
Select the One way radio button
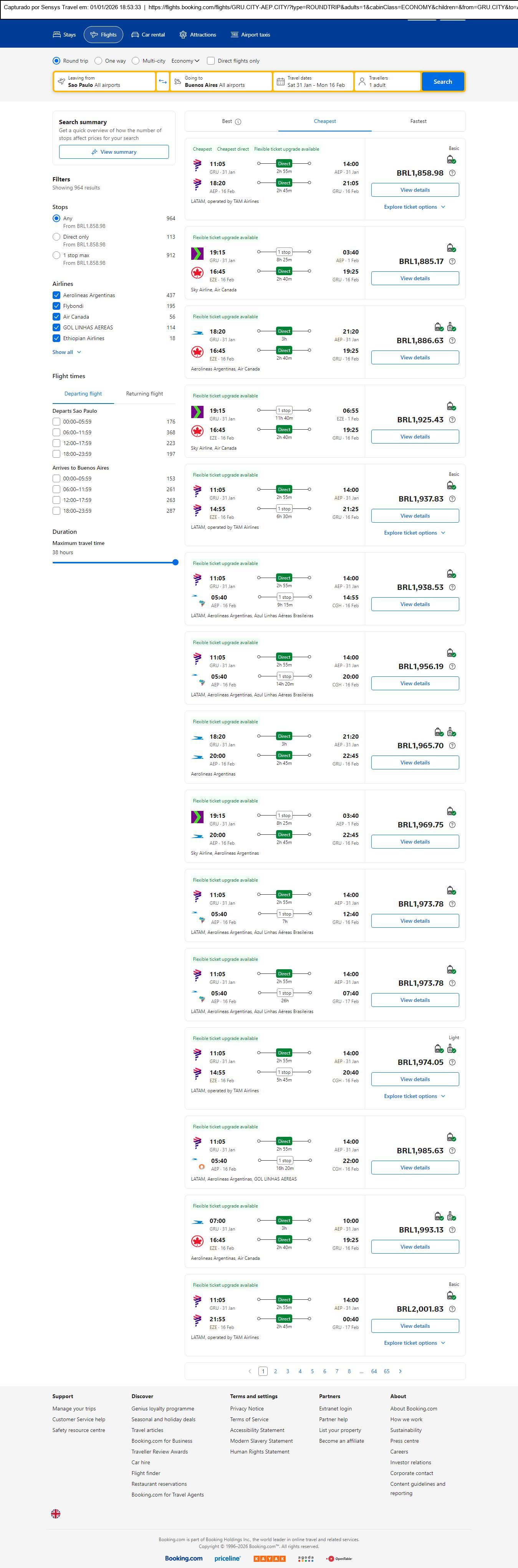pyautogui.click(x=98, y=61)
